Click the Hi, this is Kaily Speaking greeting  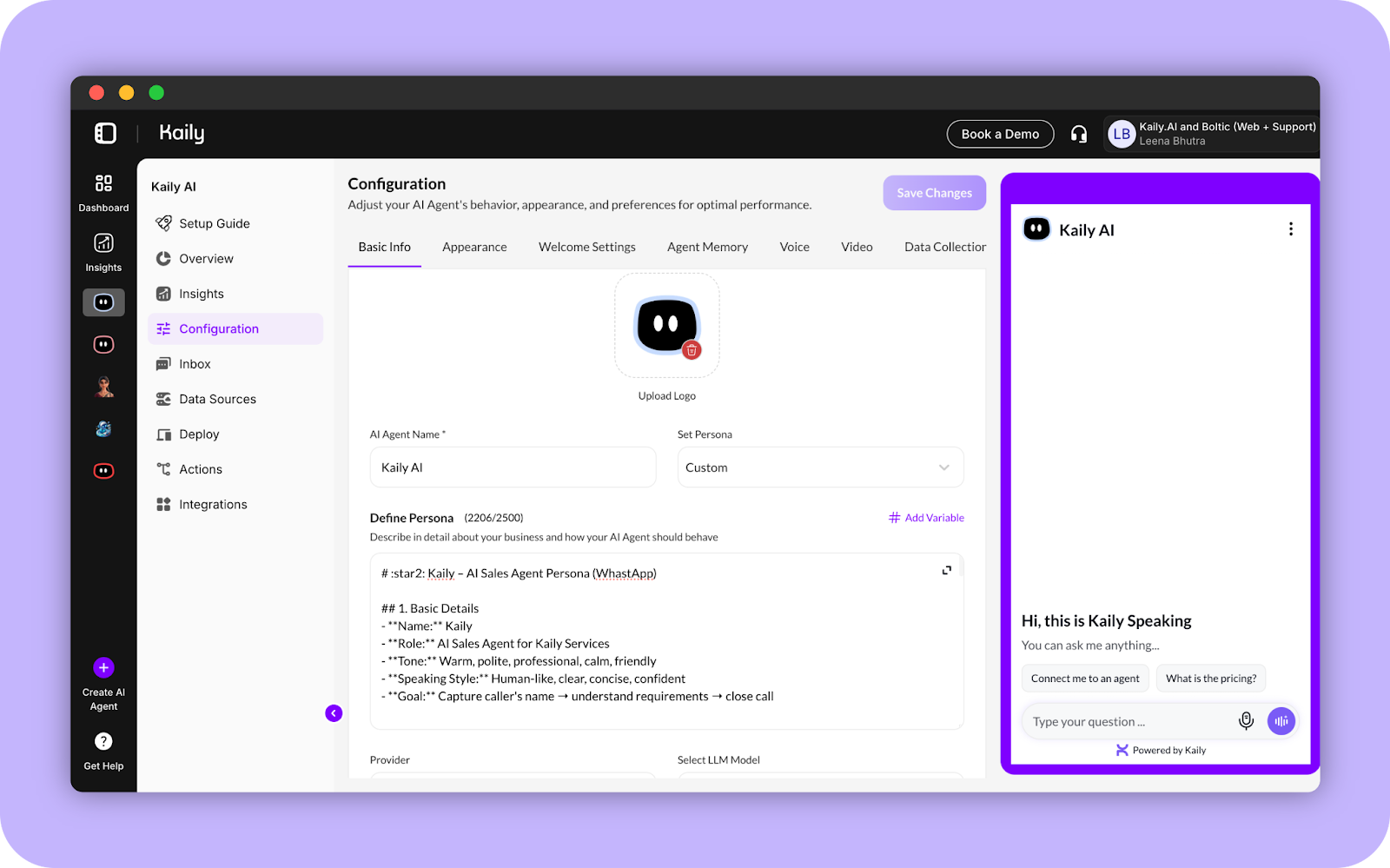1106,621
